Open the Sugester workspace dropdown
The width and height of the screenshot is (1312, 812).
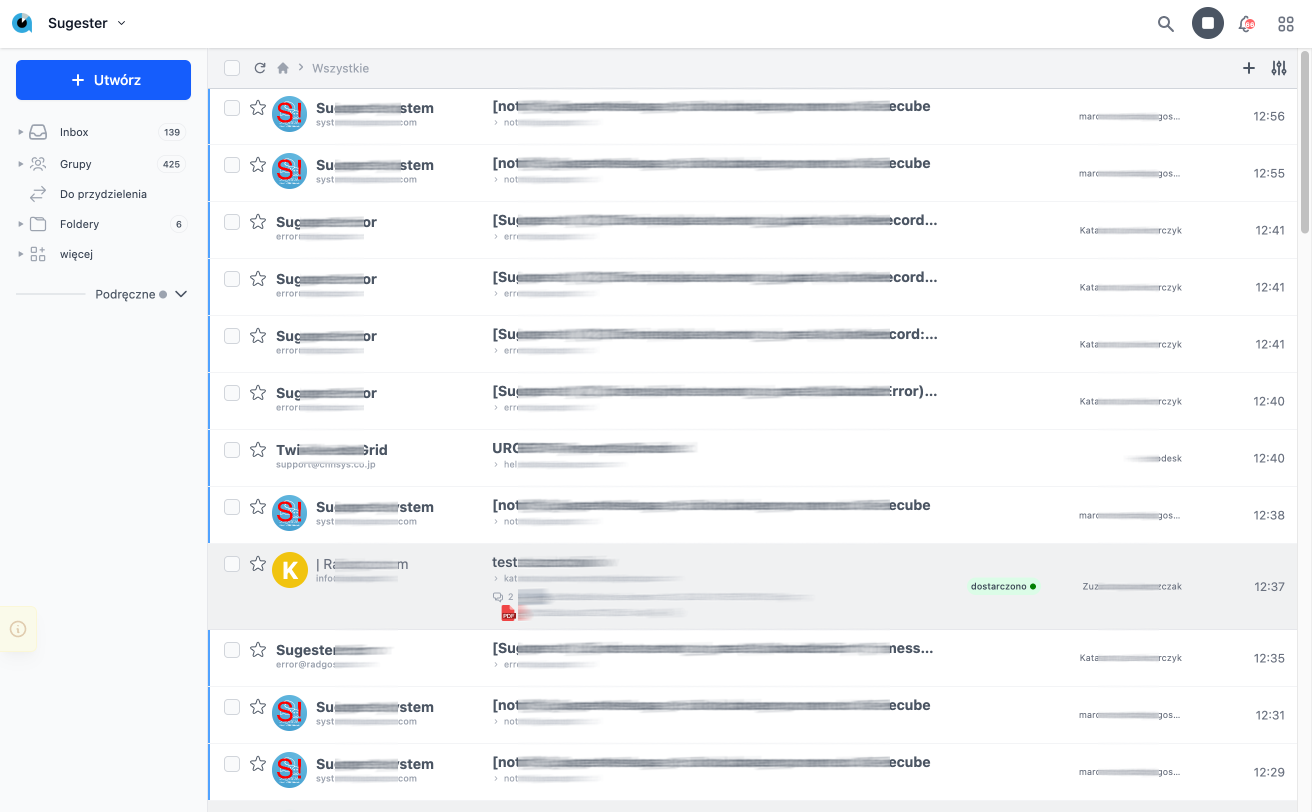click(x=121, y=23)
